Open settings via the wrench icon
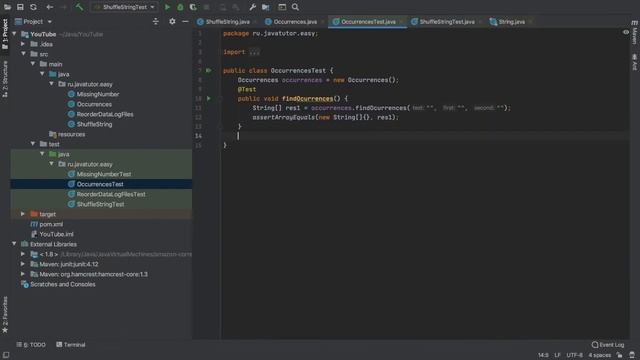This screenshot has height=360, width=640. coord(253,7)
